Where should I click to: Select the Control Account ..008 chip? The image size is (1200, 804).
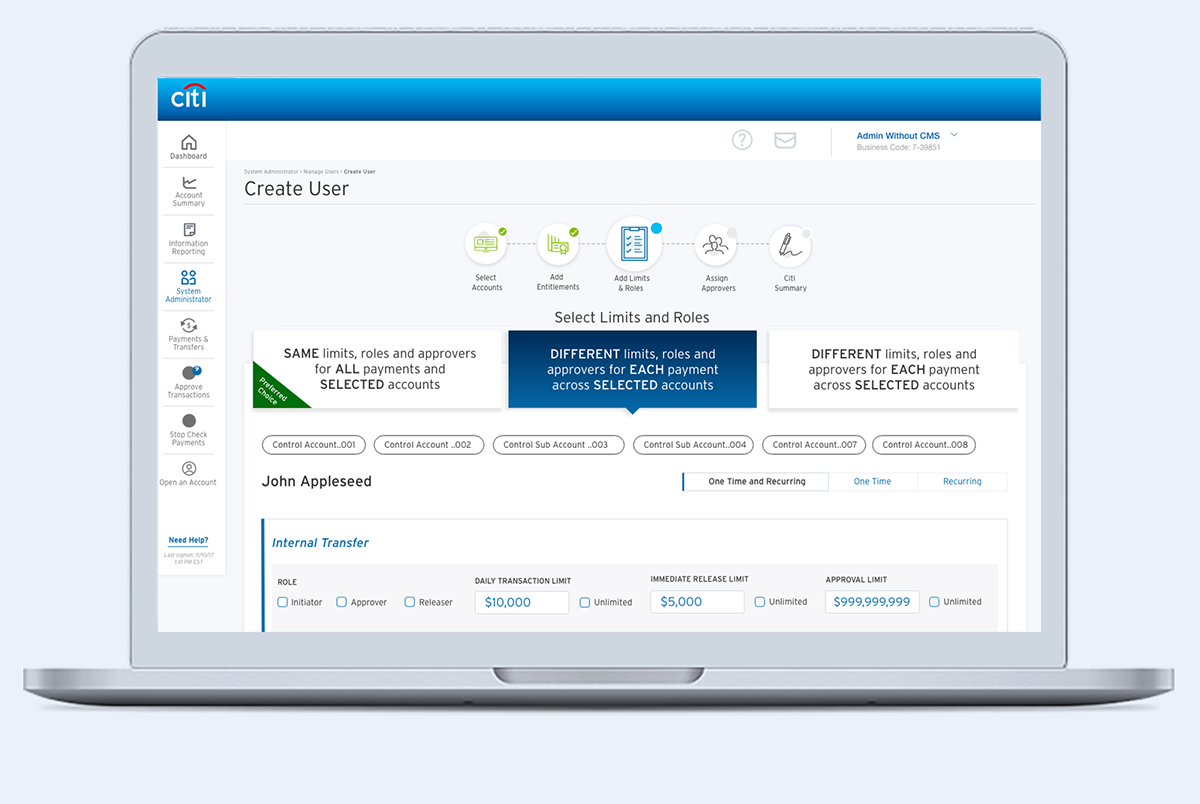(x=923, y=444)
